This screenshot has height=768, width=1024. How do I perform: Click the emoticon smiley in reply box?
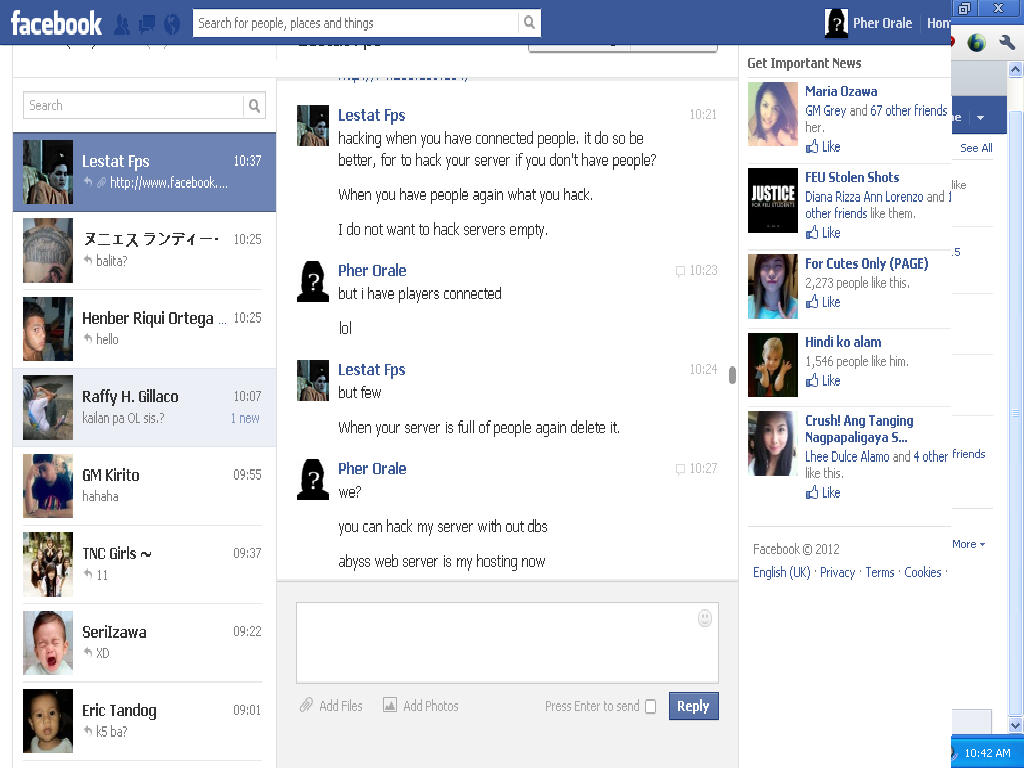coord(705,619)
